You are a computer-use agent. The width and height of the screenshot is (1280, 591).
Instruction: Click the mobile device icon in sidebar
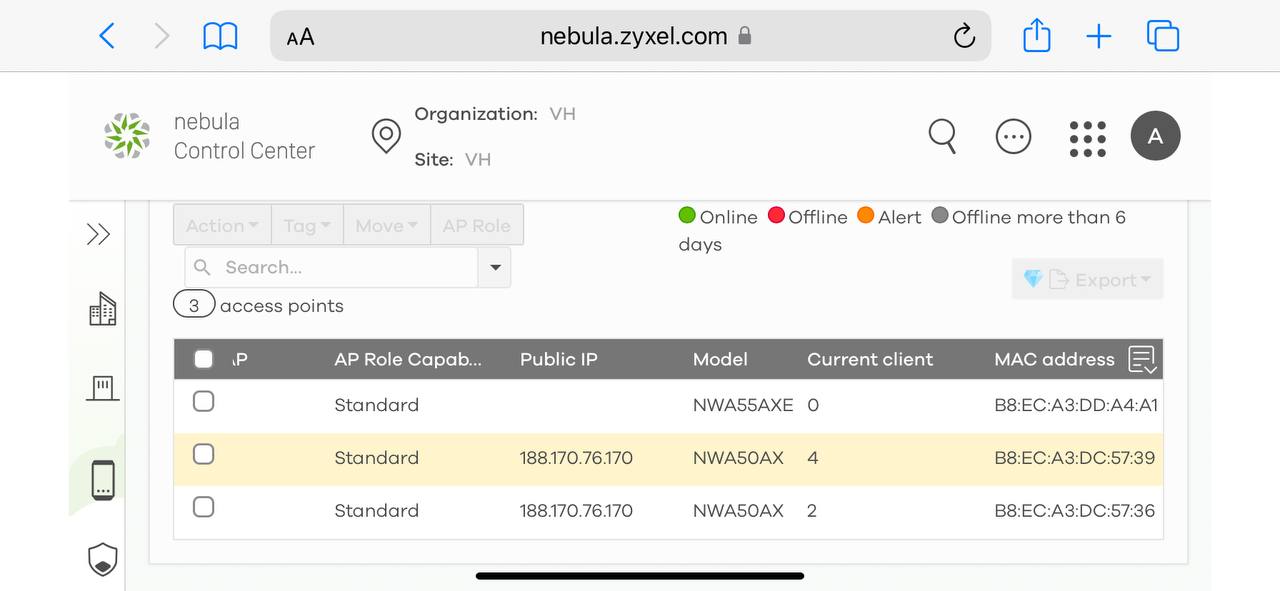coord(103,480)
